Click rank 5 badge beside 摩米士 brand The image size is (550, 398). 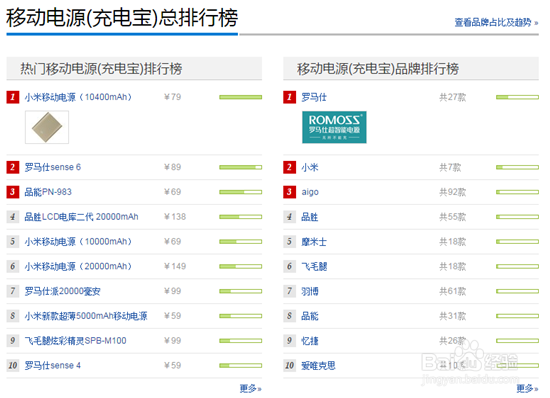289,242
